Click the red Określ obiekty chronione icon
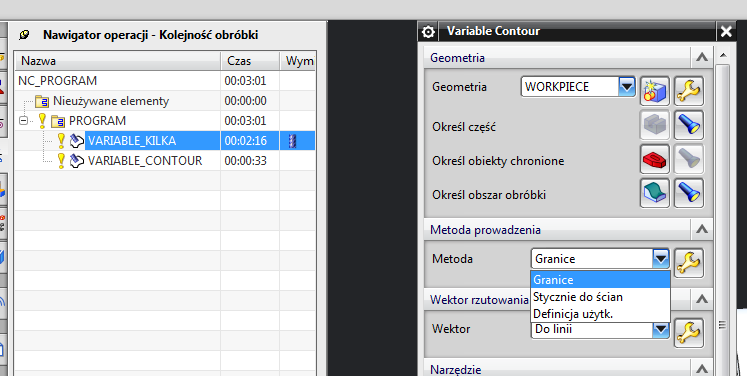Viewport: 749px width, 376px height. (655, 160)
